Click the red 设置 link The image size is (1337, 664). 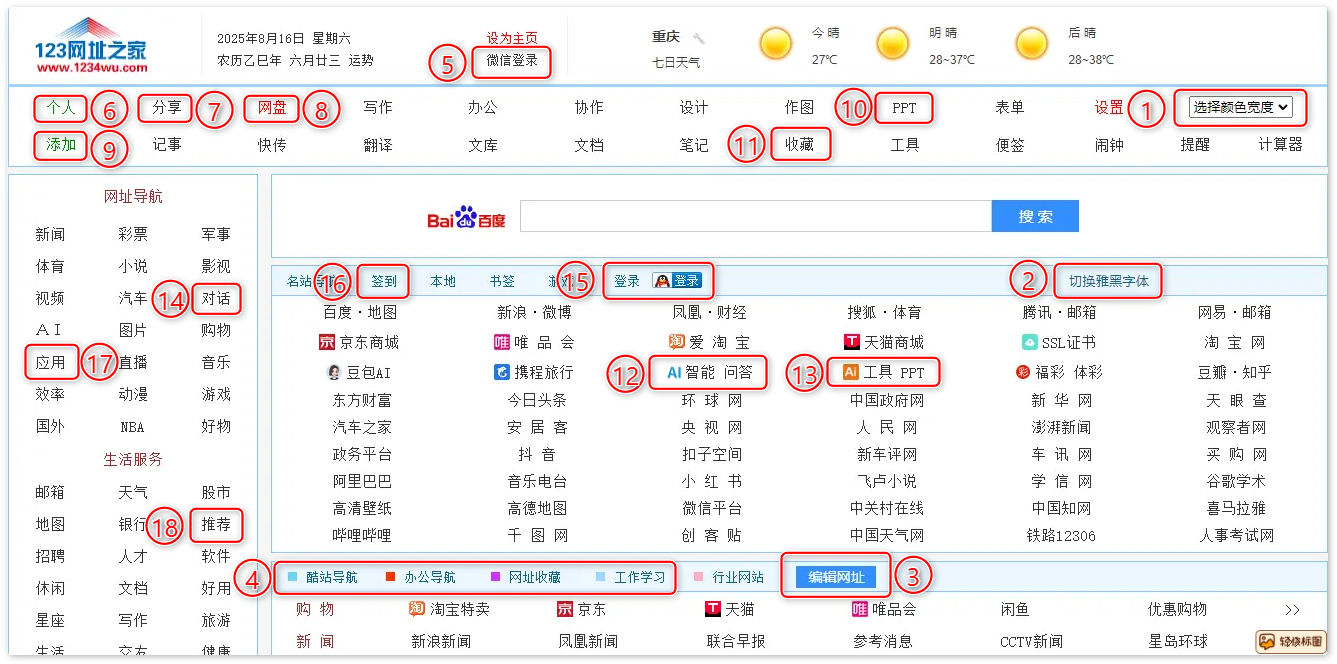[x=1109, y=107]
